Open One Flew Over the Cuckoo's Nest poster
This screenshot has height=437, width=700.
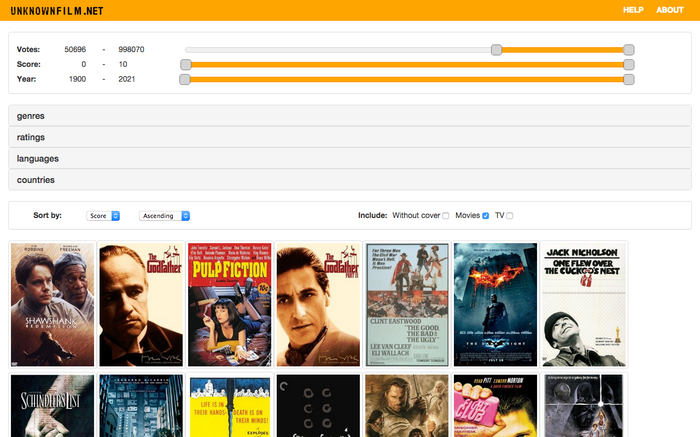tap(584, 304)
